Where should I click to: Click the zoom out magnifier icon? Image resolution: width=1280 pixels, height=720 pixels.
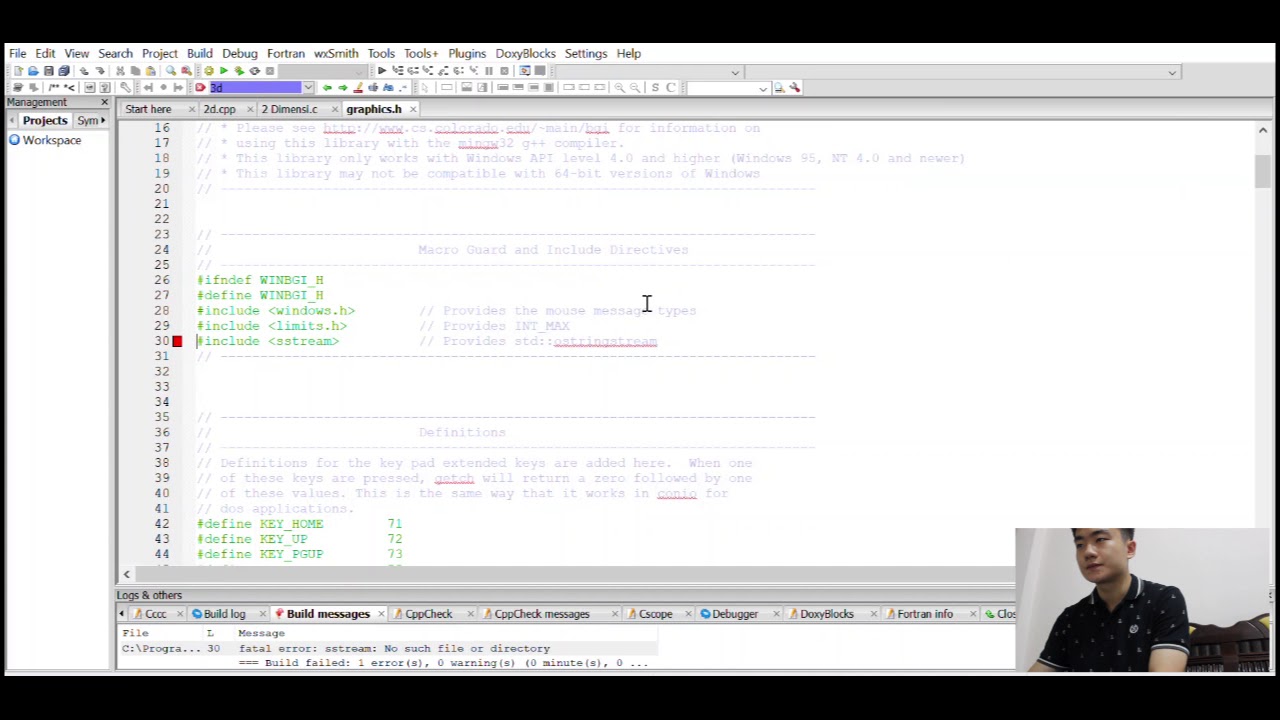pyautogui.click(x=635, y=88)
